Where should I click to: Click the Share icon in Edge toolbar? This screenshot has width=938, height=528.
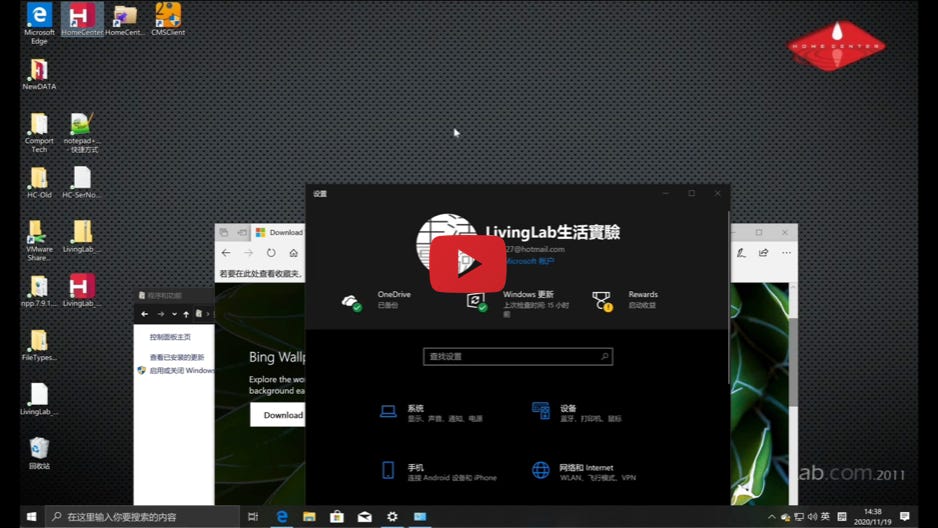[x=763, y=253]
